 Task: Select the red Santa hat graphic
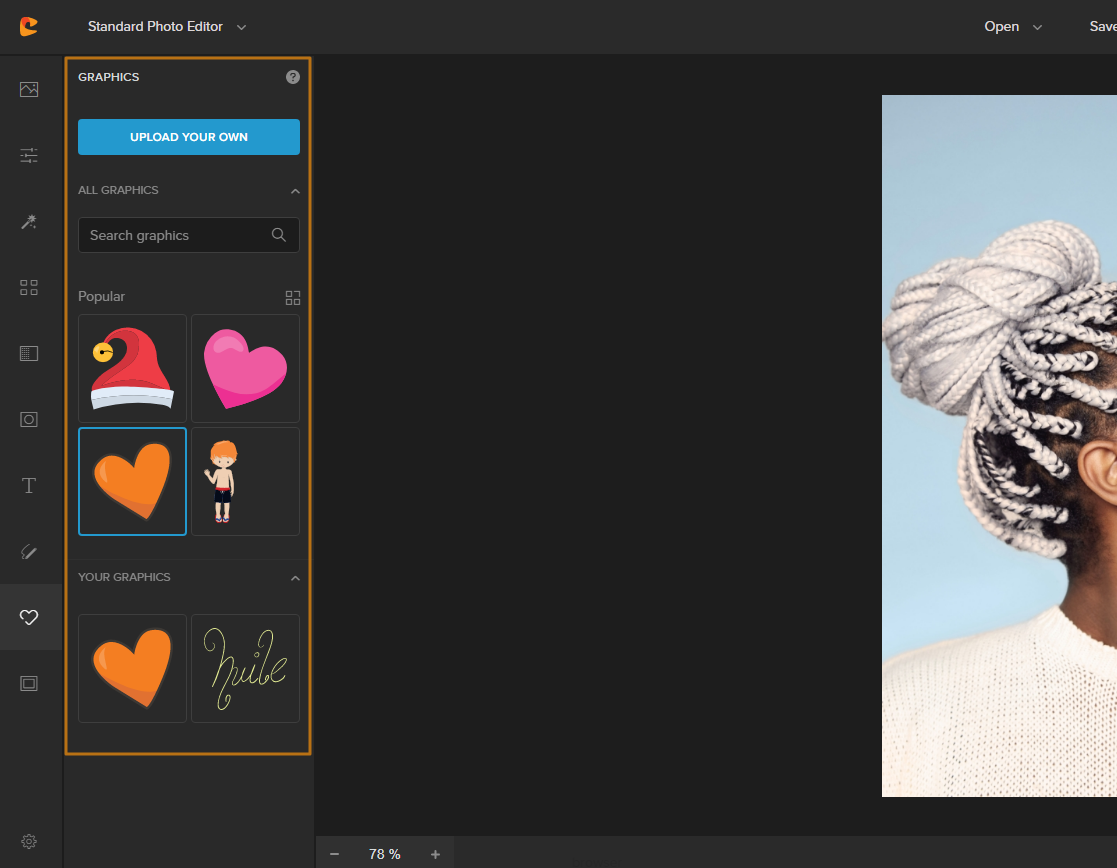[x=132, y=368]
